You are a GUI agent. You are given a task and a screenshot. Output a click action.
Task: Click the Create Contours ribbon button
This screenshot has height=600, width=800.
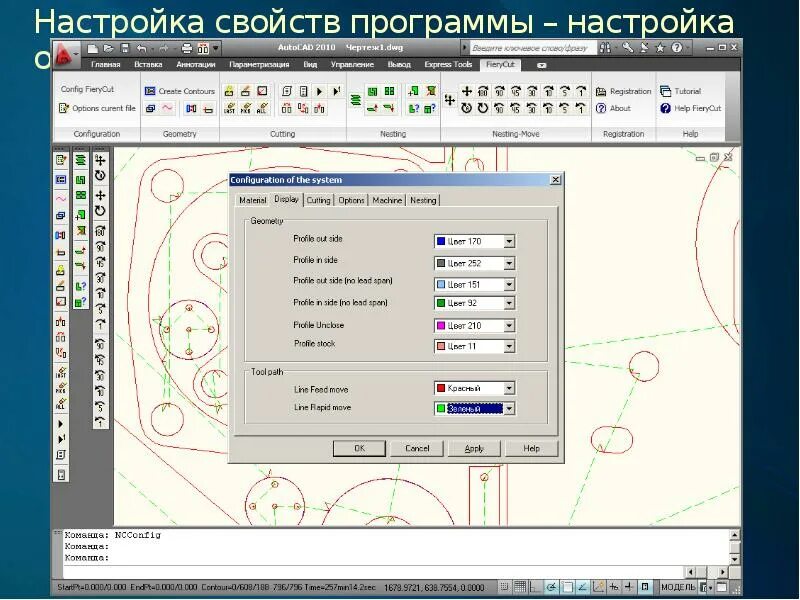click(180, 91)
